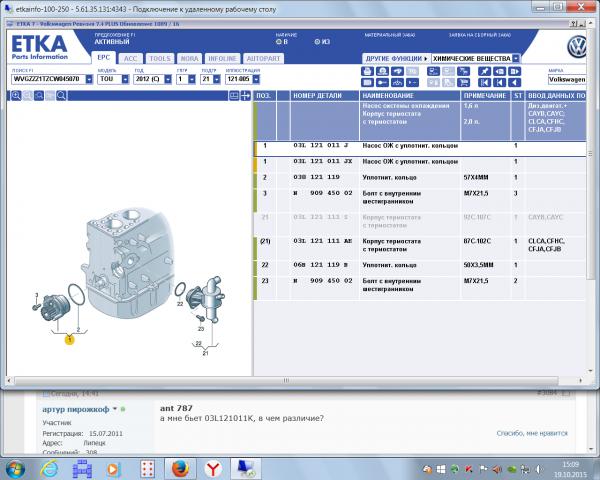The height and width of the screenshot is (480, 600).
Task: Click the Спасибо, мне нравится link
Action: coord(532,433)
